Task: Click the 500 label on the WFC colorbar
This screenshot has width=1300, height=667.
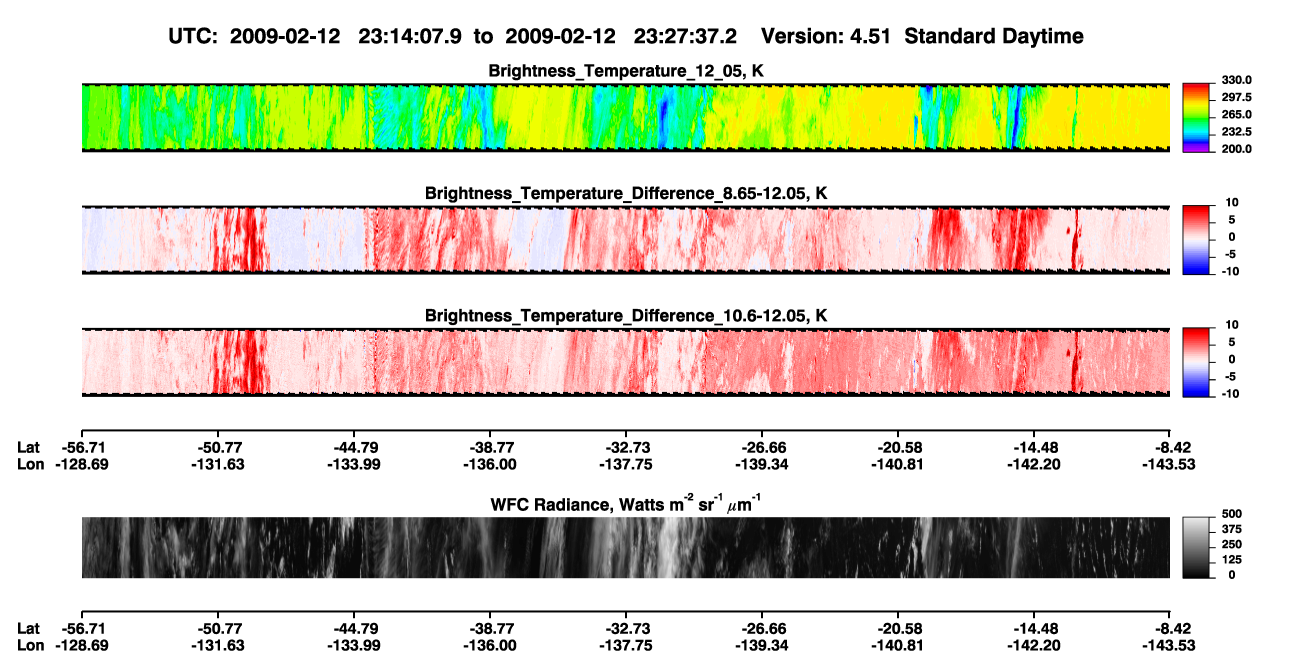Action: click(1232, 514)
